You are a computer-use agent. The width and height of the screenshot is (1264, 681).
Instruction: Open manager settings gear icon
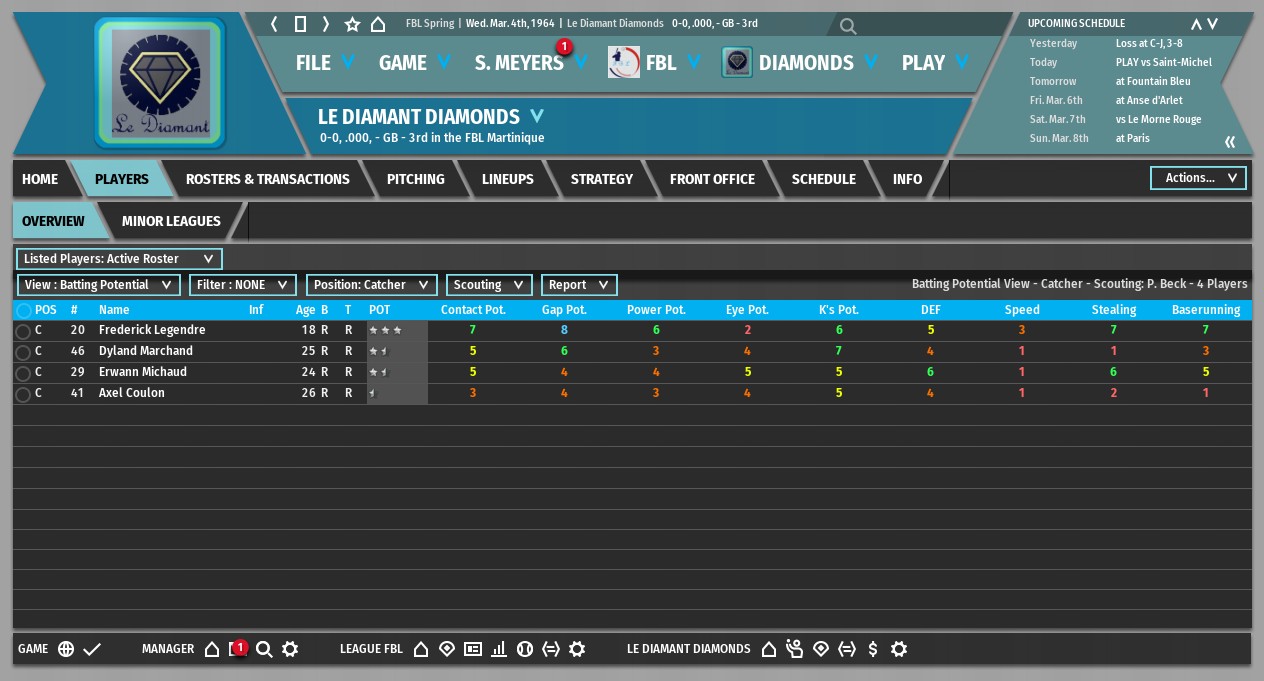[290, 649]
